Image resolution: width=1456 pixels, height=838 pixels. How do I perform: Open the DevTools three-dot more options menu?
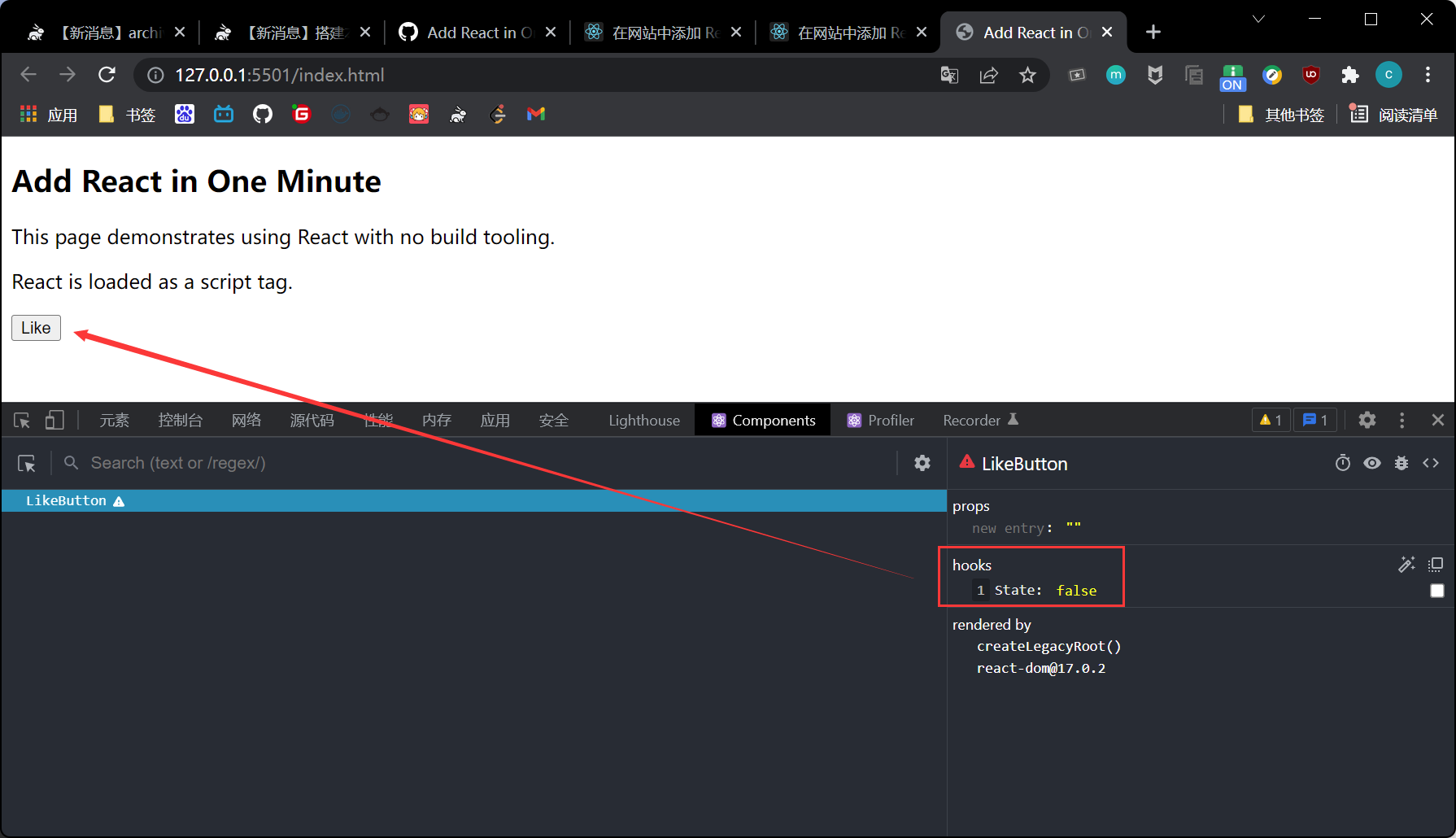coord(1401,420)
